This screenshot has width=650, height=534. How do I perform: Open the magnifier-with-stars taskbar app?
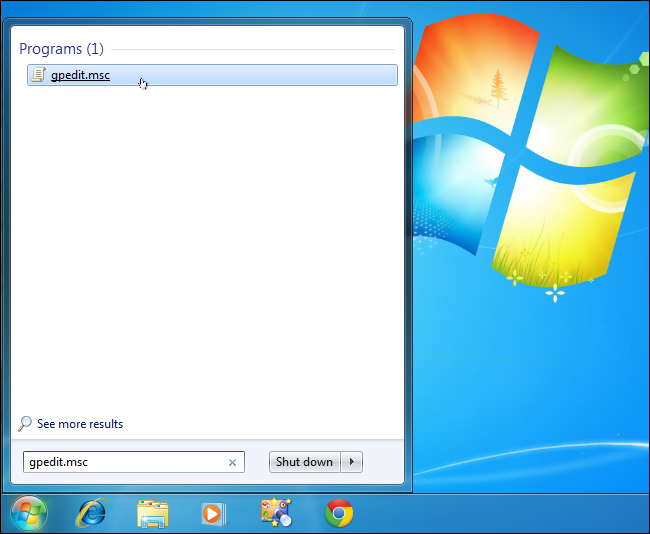point(276,513)
